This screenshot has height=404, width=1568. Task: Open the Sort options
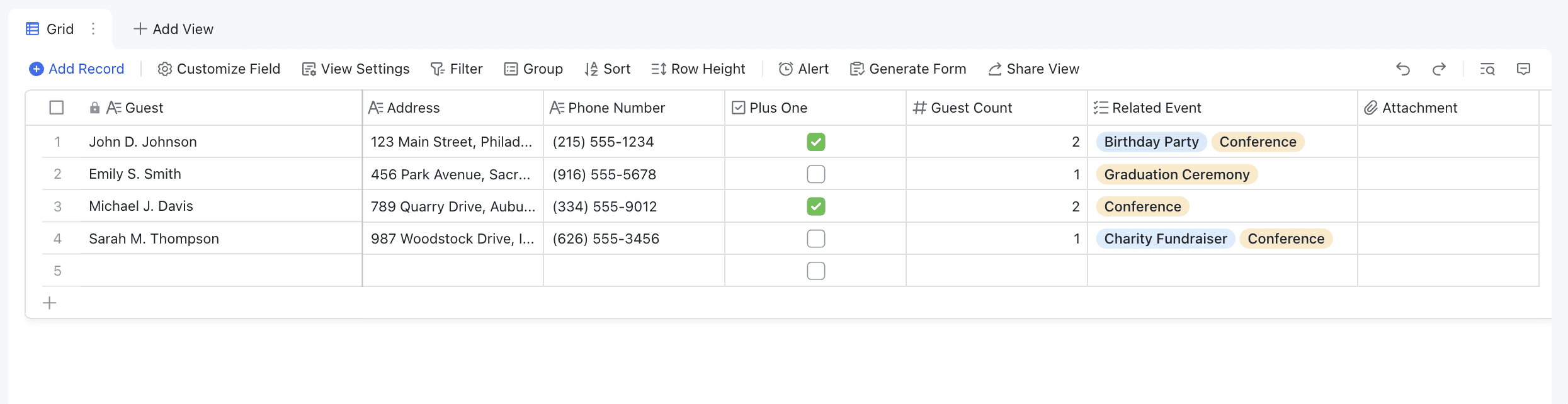pos(607,69)
